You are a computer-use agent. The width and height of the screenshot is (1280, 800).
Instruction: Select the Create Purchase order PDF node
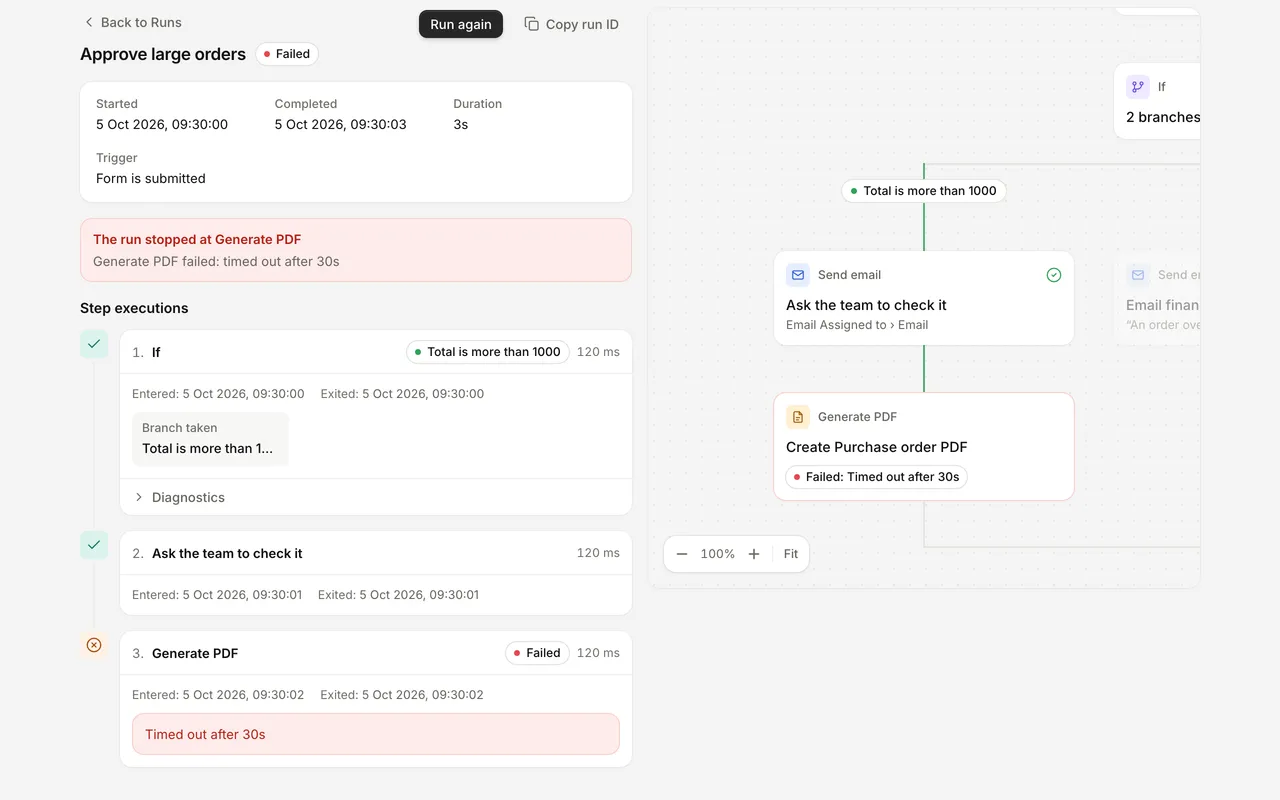(x=924, y=446)
